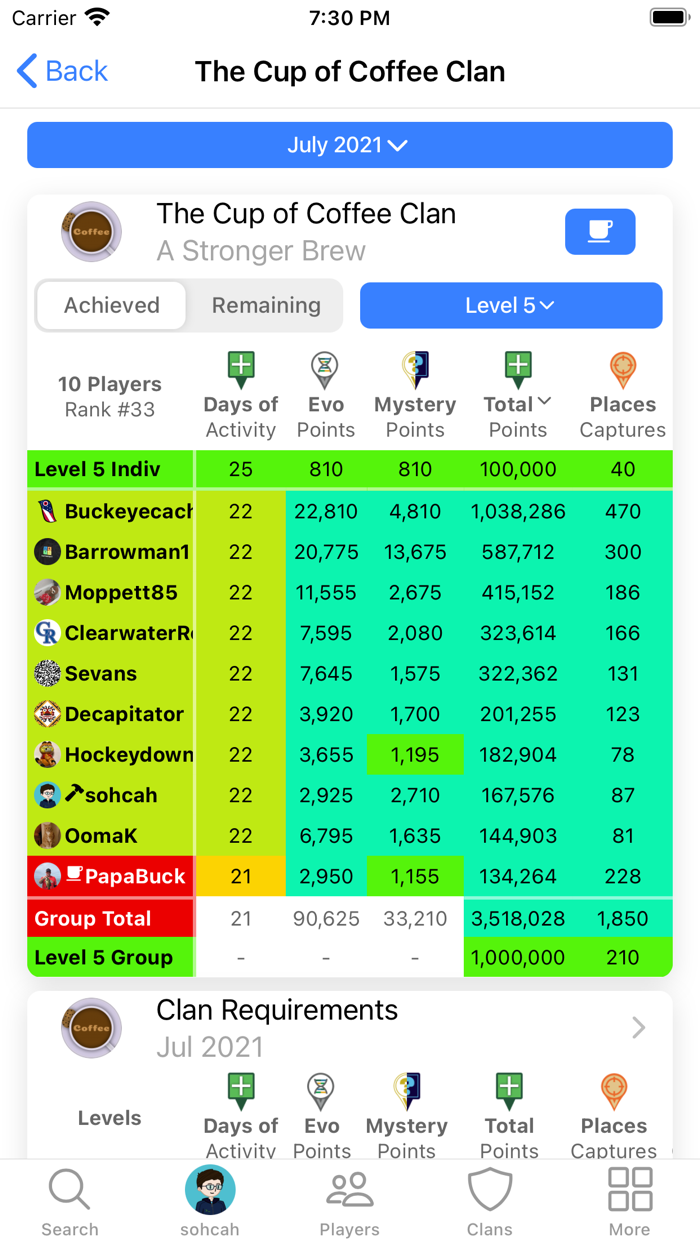Open the July 2021 month dropdown
700x1244 pixels.
pyautogui.click(x=350, y=145)
